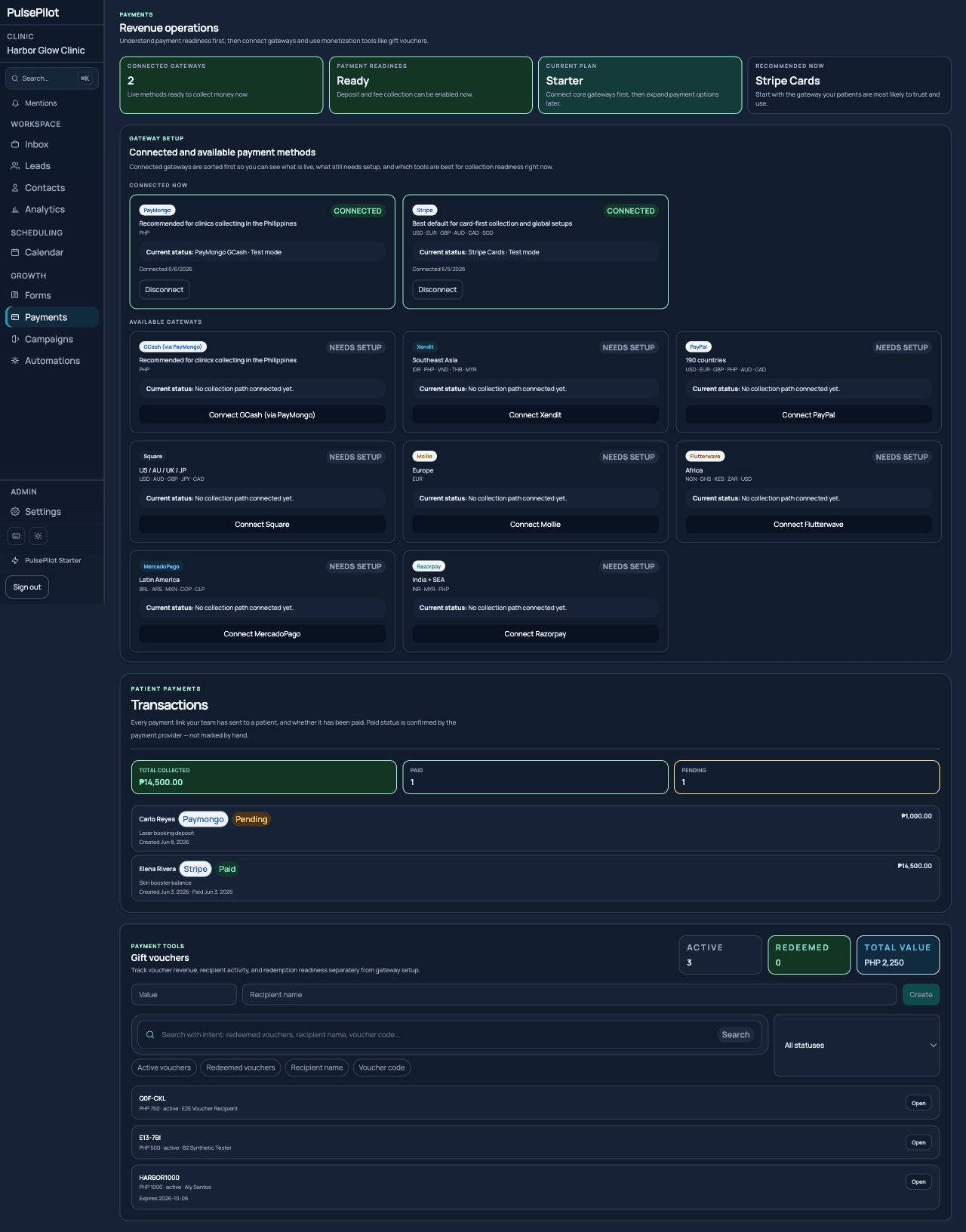Image resolution: width=966 pixels, height=1232 pixels.
Task: Click the lightning bolt PulsePilot Starter icon
Action: (x=15, y=561)
